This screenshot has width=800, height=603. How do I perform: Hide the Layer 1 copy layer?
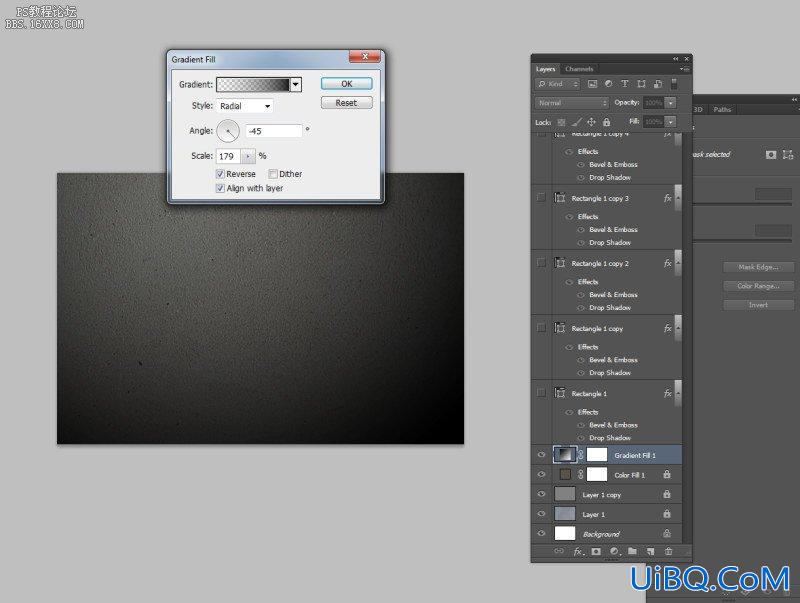tap(541, 494)
